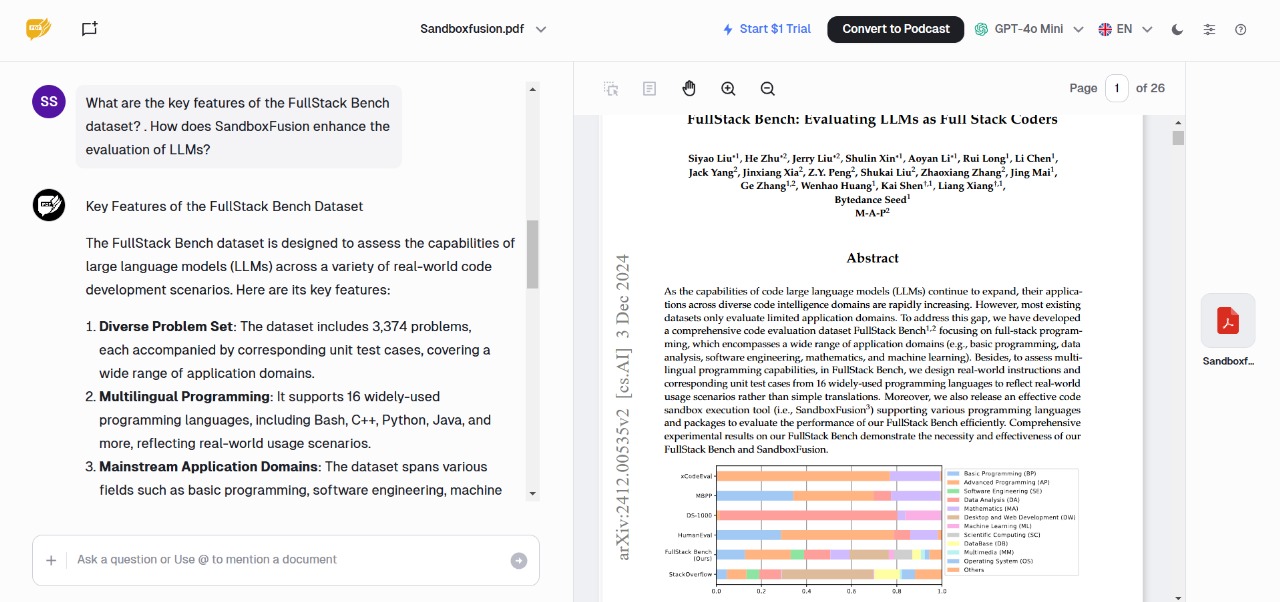Image resolution: width=1280 pixels, height=602 pixels.
Task: Toggle dark mode with the moon icon
Action: [x=1177, y=29]
